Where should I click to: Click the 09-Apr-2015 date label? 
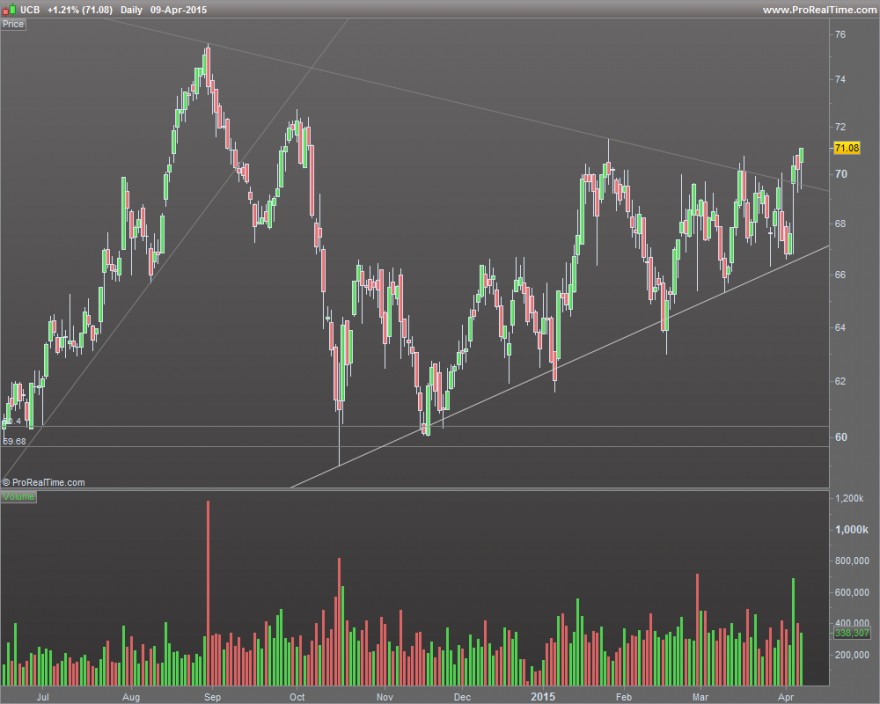[x=178, y=10]
